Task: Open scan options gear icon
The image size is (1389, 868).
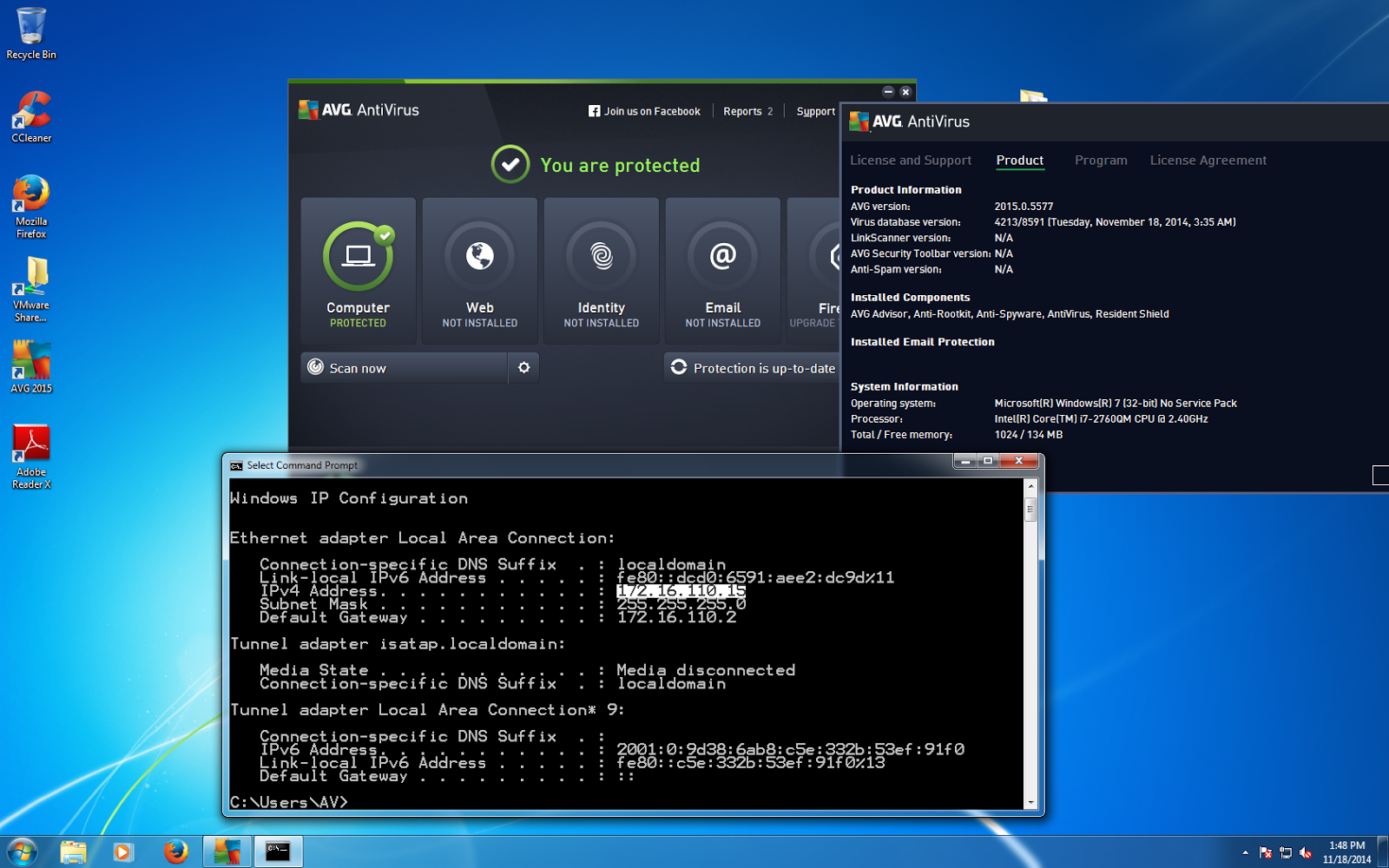Action: (523, 368)
